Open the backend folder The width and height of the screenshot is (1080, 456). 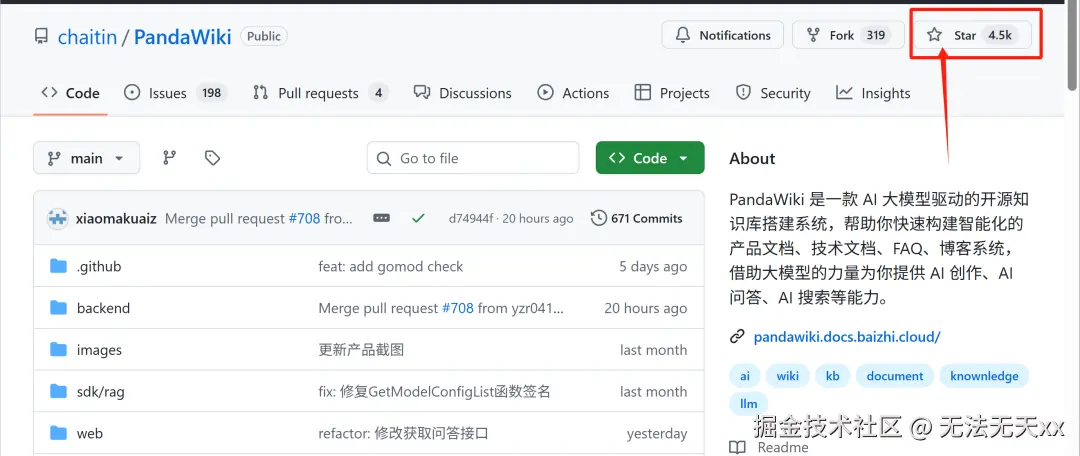103,308
